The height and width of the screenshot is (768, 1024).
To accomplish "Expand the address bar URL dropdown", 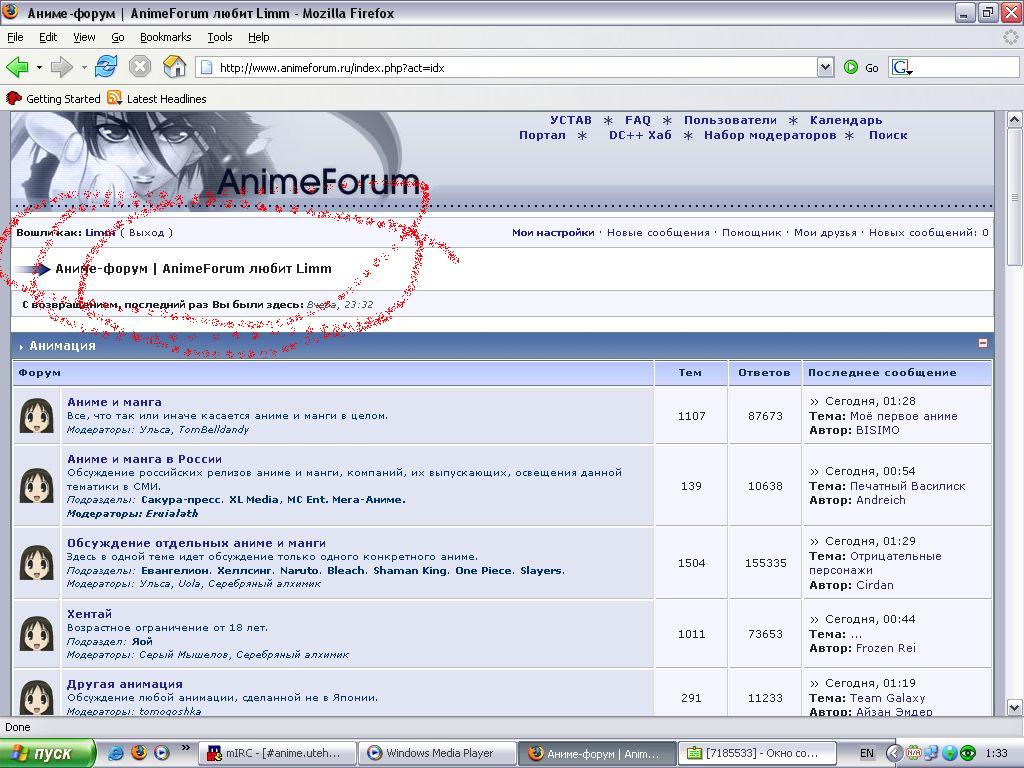I will coord(825,67).
